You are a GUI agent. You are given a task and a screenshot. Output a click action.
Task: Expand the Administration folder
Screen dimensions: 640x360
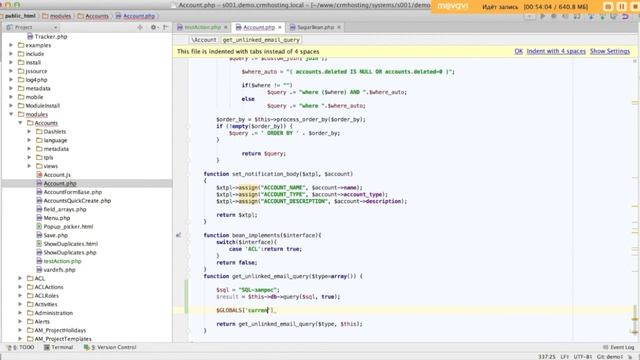(x=20, y=313)
